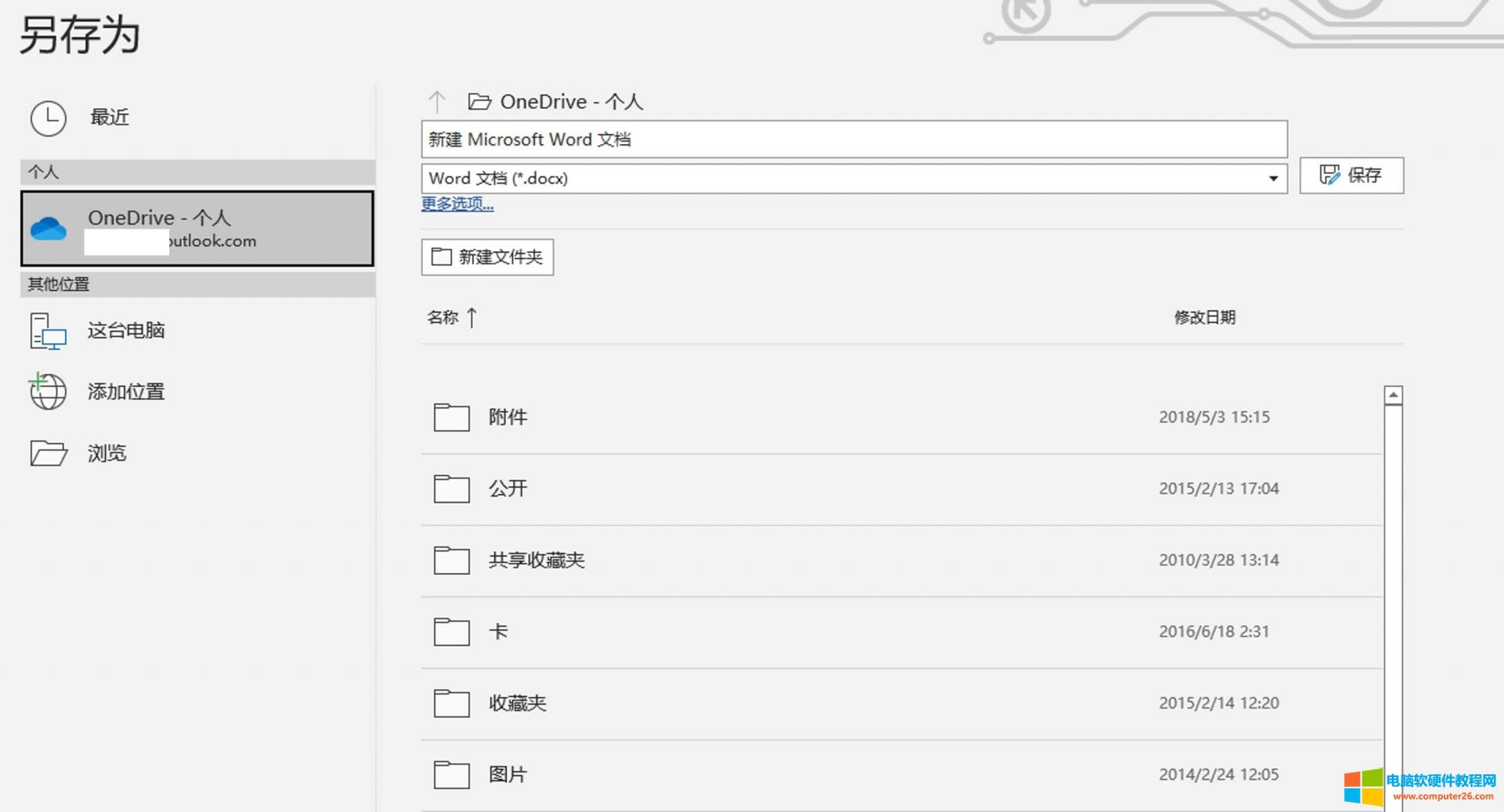Viewport: 1504px width, 812px height.
Task: Open the Word 文档 (*.docx) format dropdown
Action: pos(1274,178)
